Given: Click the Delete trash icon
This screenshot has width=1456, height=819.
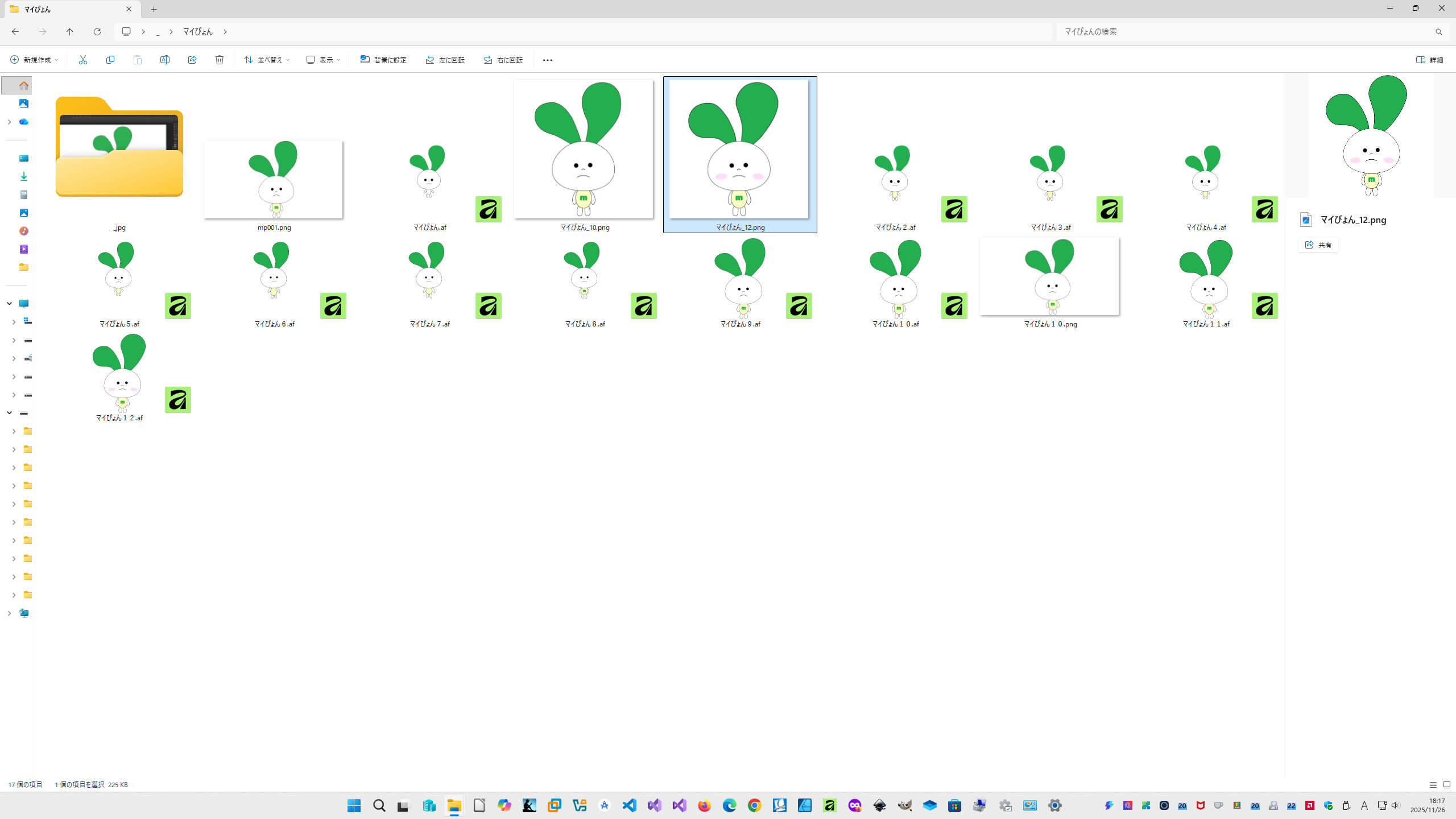Looking at the screenshot, I should point(220,60).
